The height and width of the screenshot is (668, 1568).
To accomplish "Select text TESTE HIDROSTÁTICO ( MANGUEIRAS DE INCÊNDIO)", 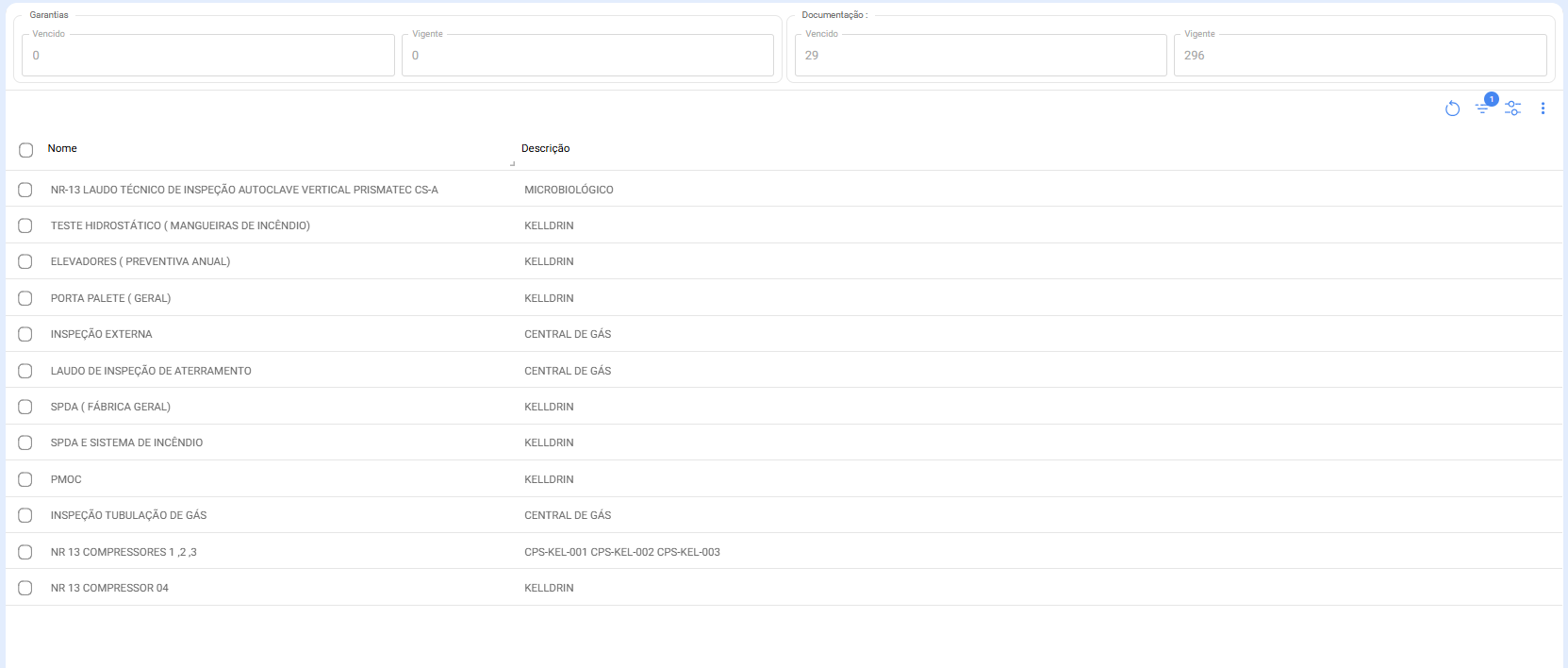I will point(180,225).
